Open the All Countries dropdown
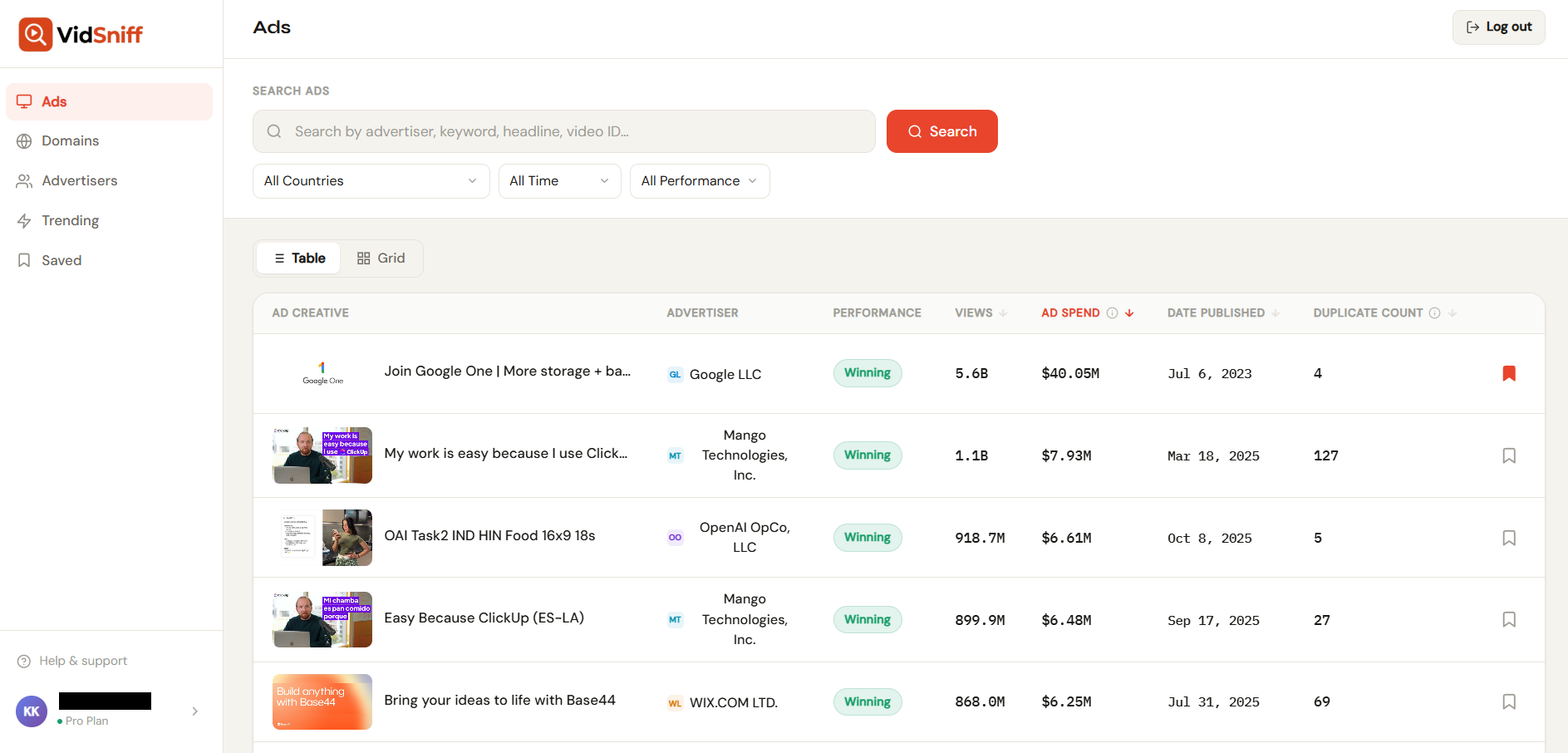 tap(371, 181)
